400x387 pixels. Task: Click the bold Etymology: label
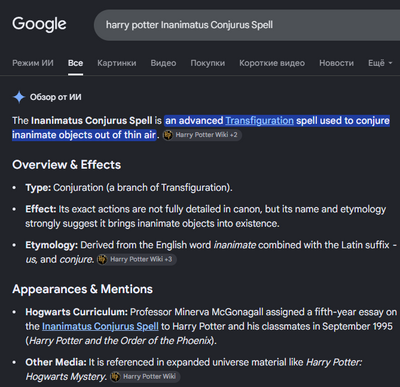pos(52,245)
